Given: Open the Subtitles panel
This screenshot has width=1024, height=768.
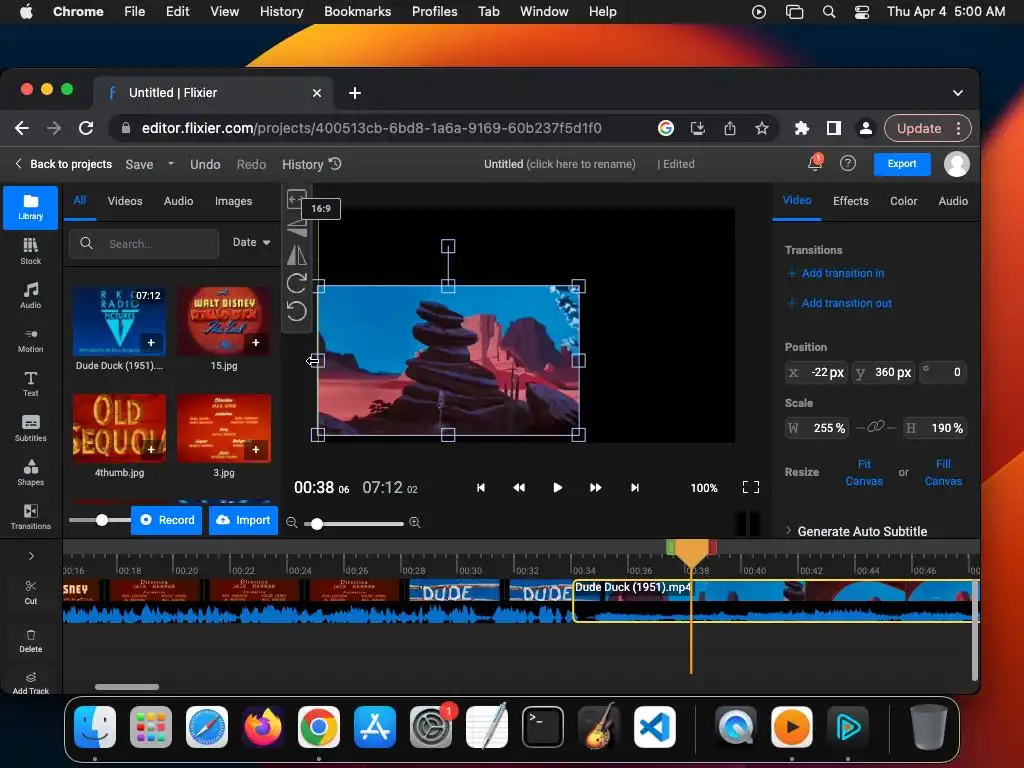Looking at the screenshot, I should [x=30, y=428].
